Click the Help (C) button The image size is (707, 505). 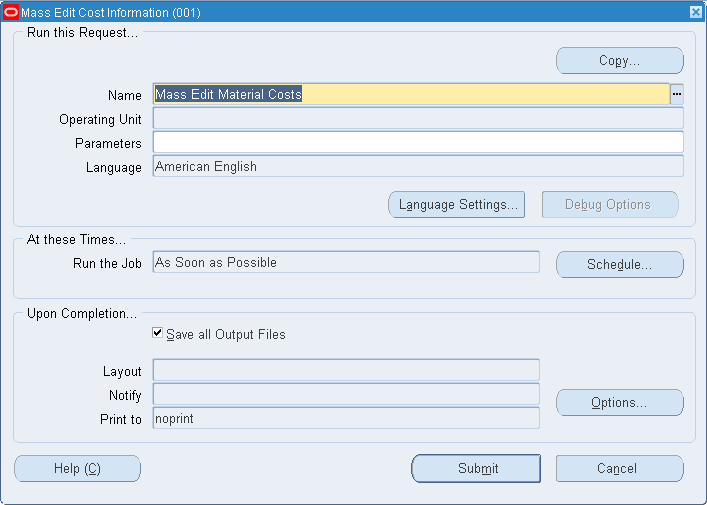point(77,468)
